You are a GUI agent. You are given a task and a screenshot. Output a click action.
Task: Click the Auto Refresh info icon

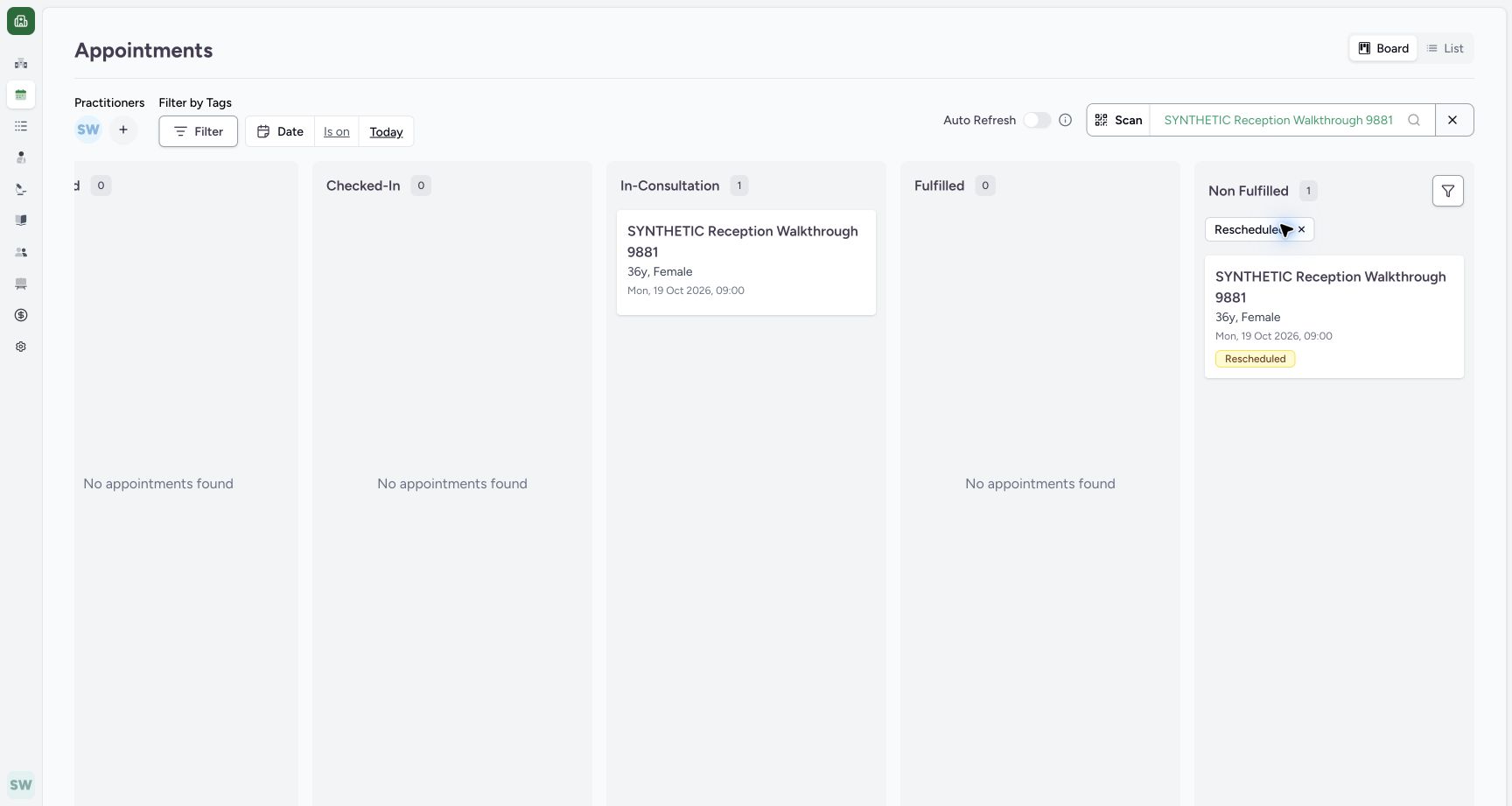pyautogui.click(x=1065, y=120)
